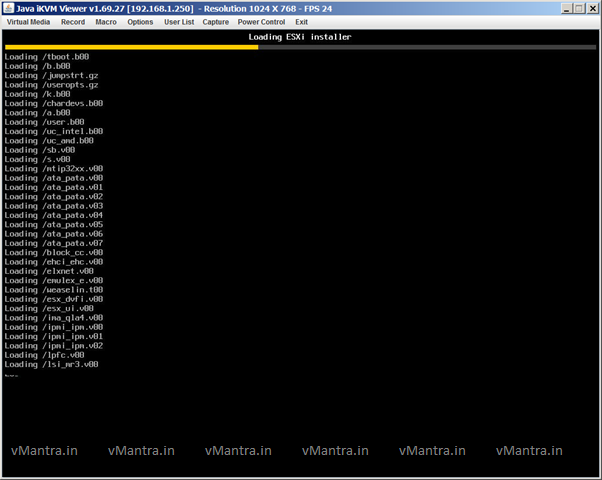
Task: Click the line 'Loading /block_cc.v00'
Action: pyautogui.click(x=54, y=252)
